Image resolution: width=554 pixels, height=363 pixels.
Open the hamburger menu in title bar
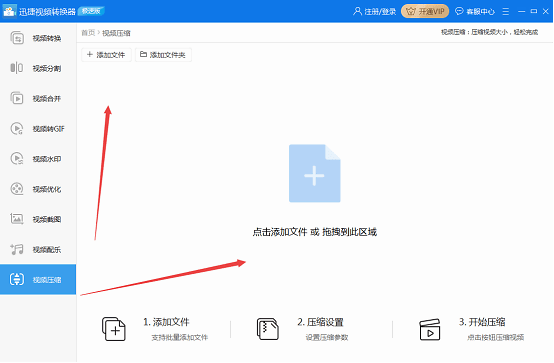click(x=506, y=12)
